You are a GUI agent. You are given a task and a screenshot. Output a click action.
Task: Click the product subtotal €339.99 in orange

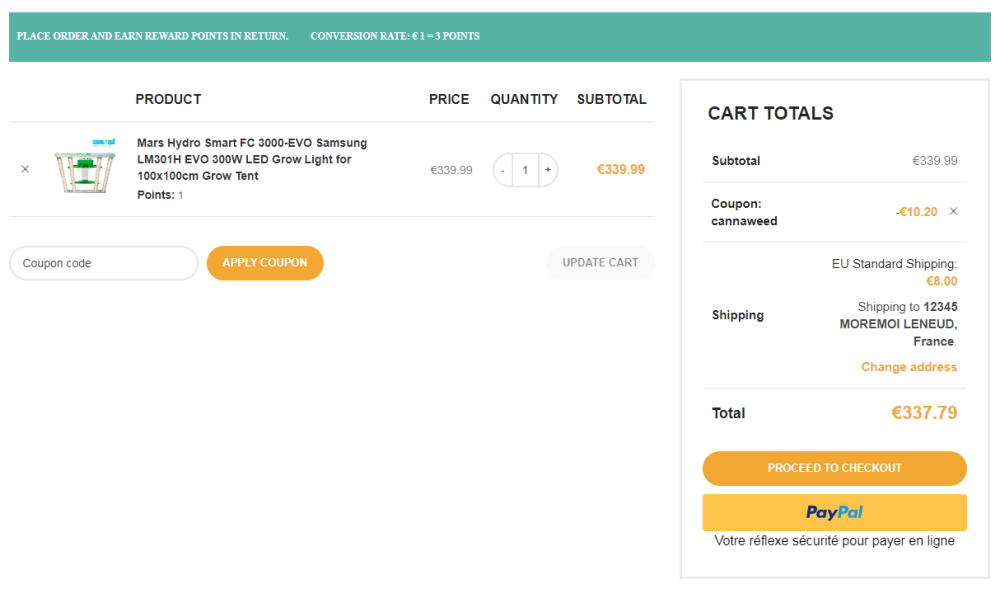coord(621,170)
